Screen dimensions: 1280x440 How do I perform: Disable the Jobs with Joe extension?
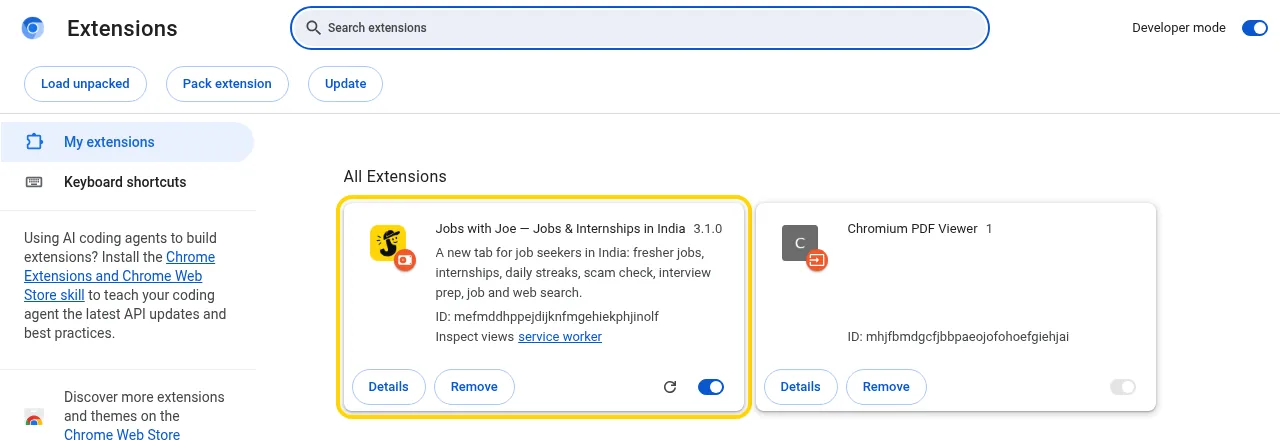coord(711,387)
